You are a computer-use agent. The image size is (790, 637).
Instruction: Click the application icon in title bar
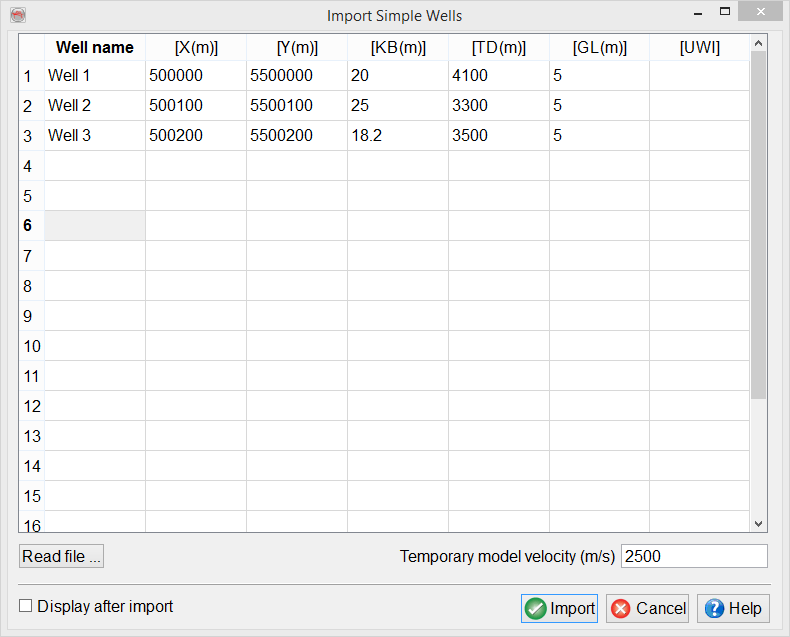tap(17, 15)
